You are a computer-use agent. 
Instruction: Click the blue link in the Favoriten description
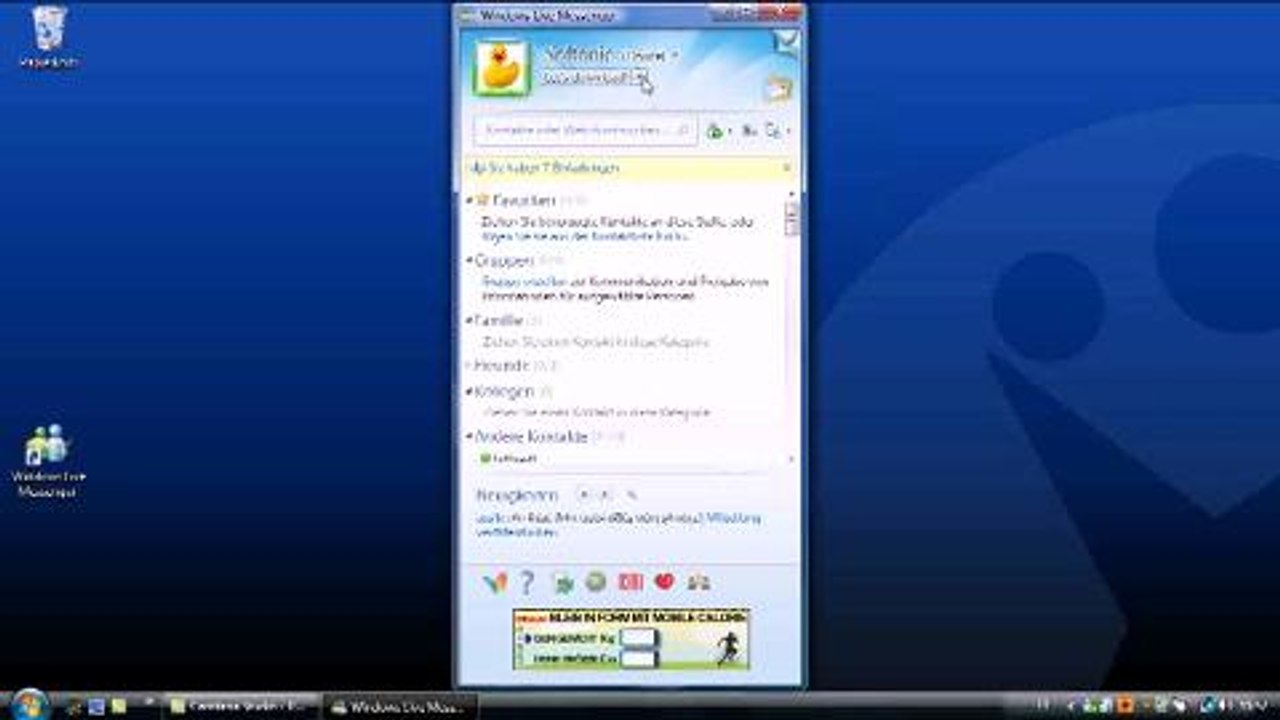586,236
